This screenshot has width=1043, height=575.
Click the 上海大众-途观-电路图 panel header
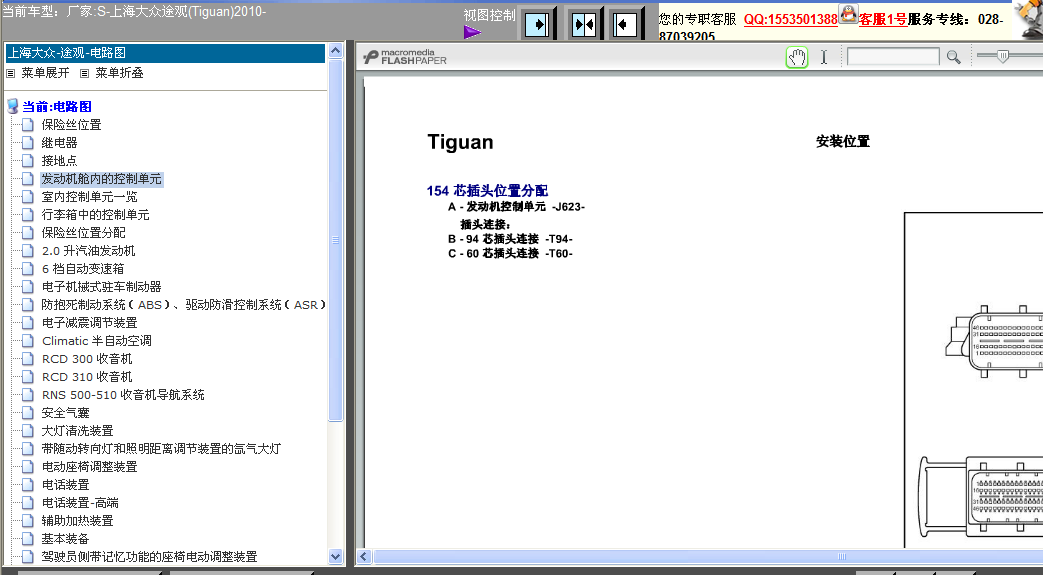(x=165, y=53)
